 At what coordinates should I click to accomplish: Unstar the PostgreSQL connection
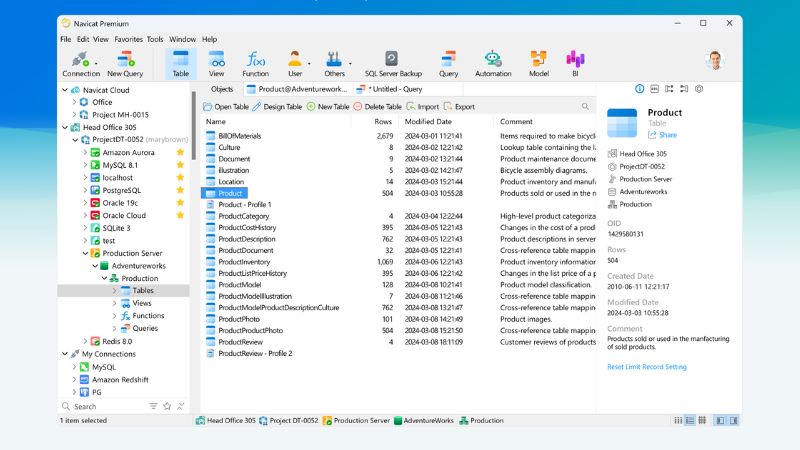point(180,190)
